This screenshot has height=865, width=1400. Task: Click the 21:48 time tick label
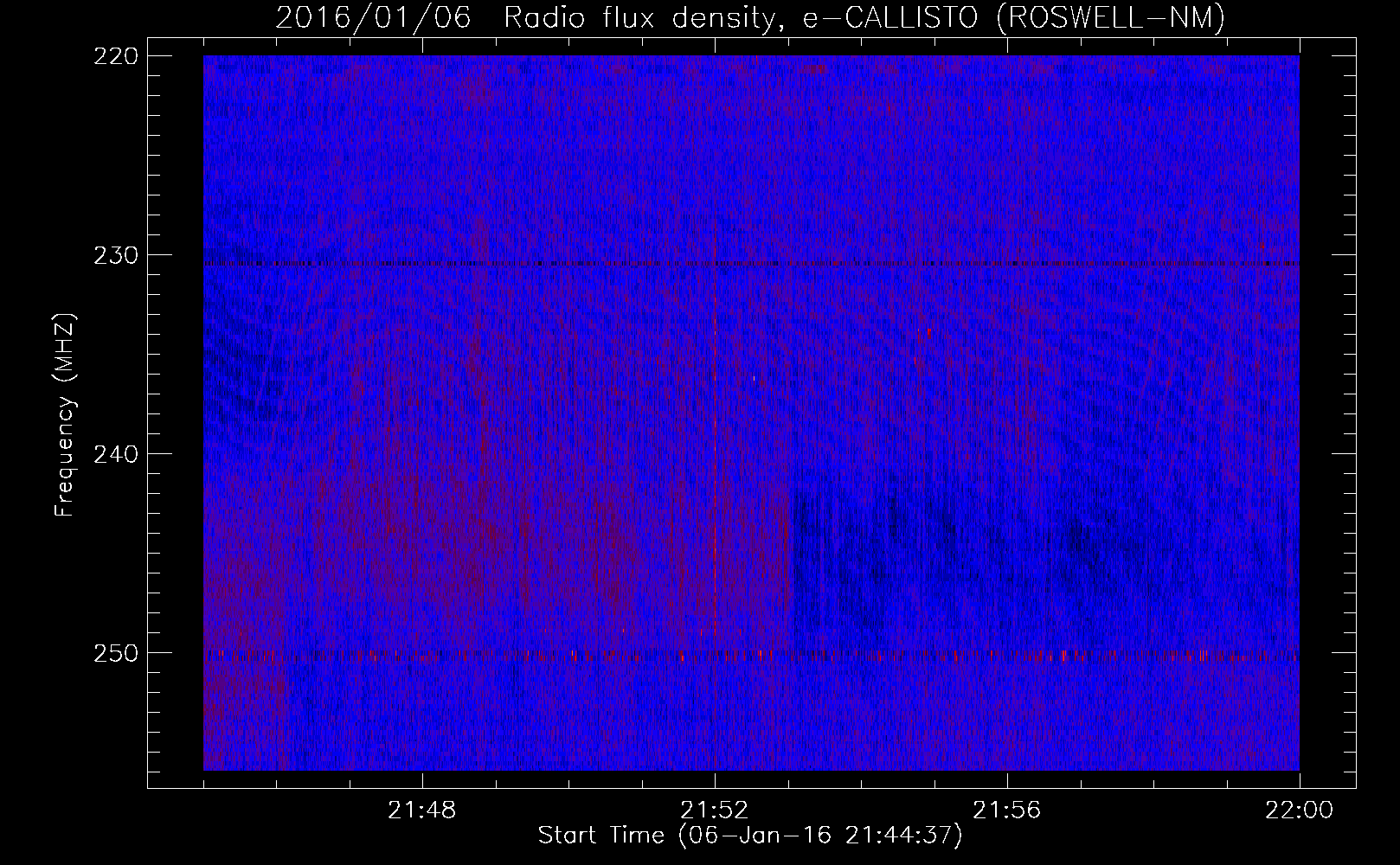422,811
